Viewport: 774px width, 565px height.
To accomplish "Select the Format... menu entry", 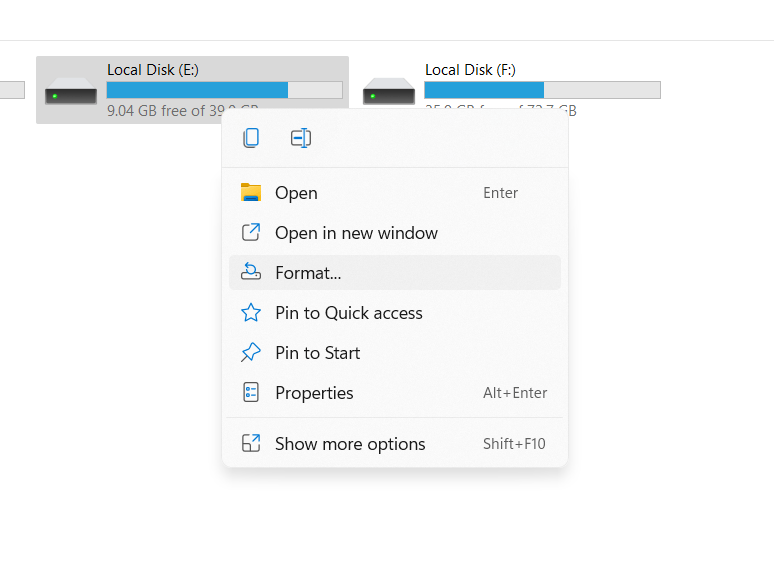I will (x=395, y=273).
